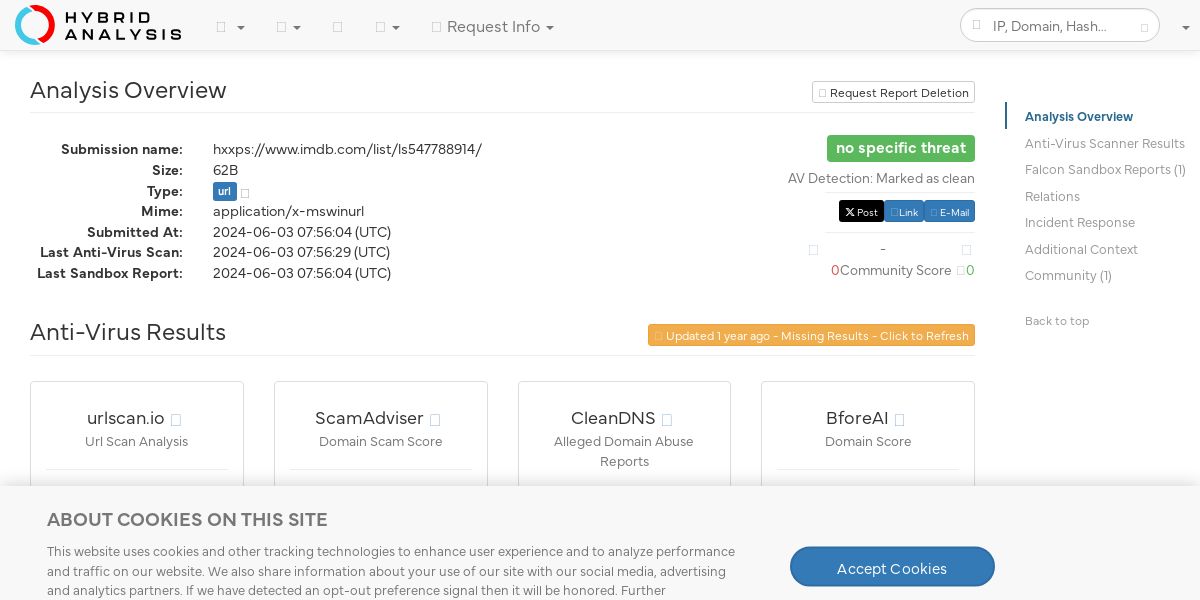Jump to Relations section in side navigation
1200x600 pixels.
pyautogui.click(x=1052, y=197)
